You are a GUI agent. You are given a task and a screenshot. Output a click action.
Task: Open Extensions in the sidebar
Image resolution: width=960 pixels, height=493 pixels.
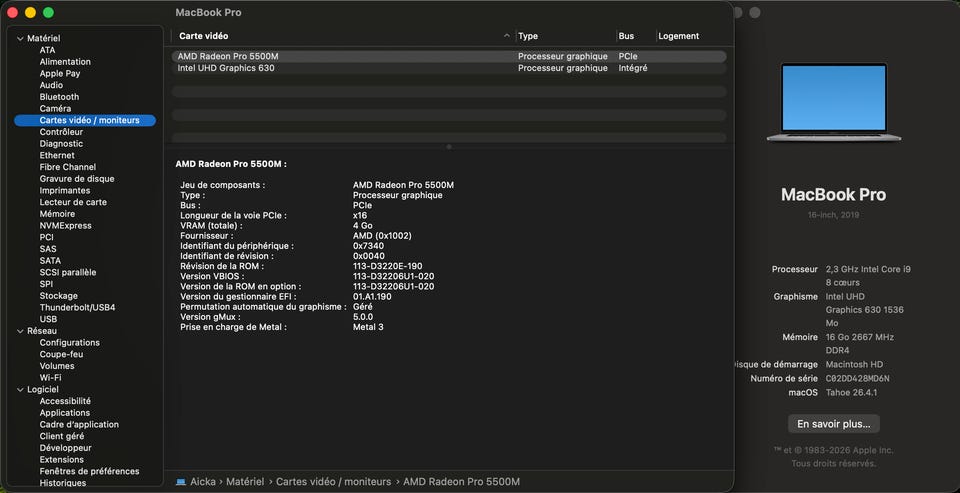[x=62, y=459]
